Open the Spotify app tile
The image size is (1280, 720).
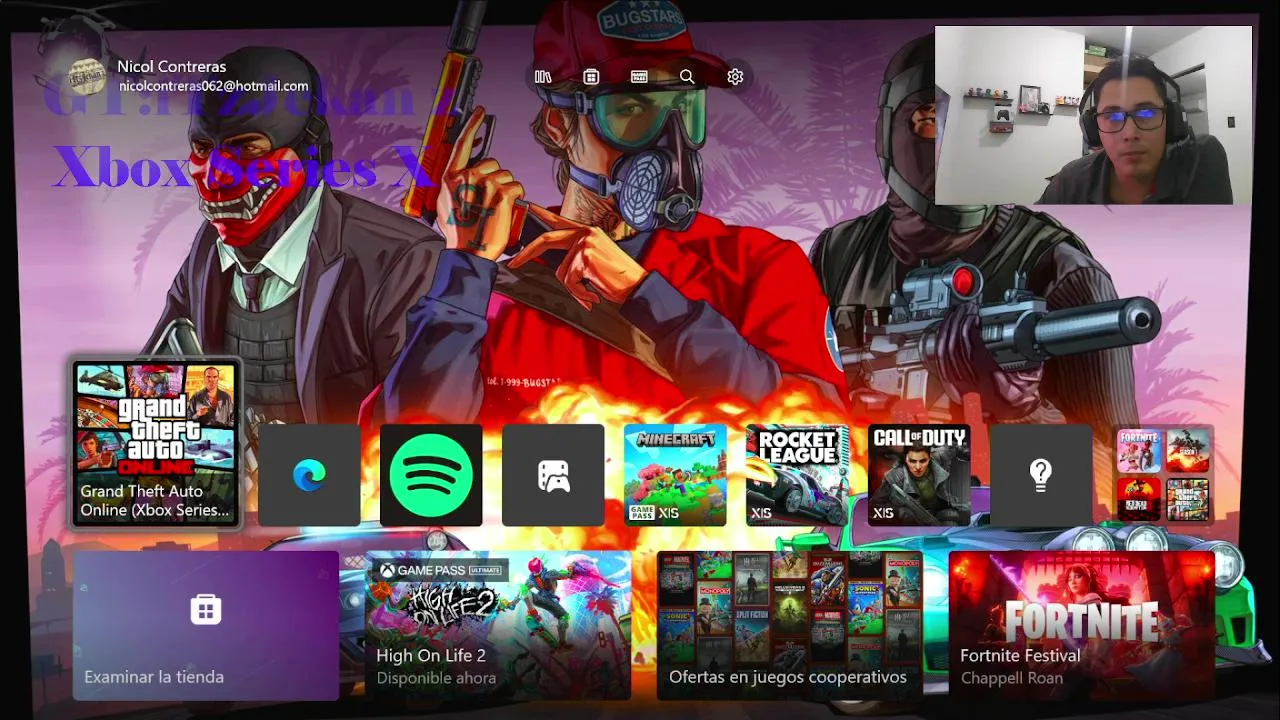click(x=431, y=475)
